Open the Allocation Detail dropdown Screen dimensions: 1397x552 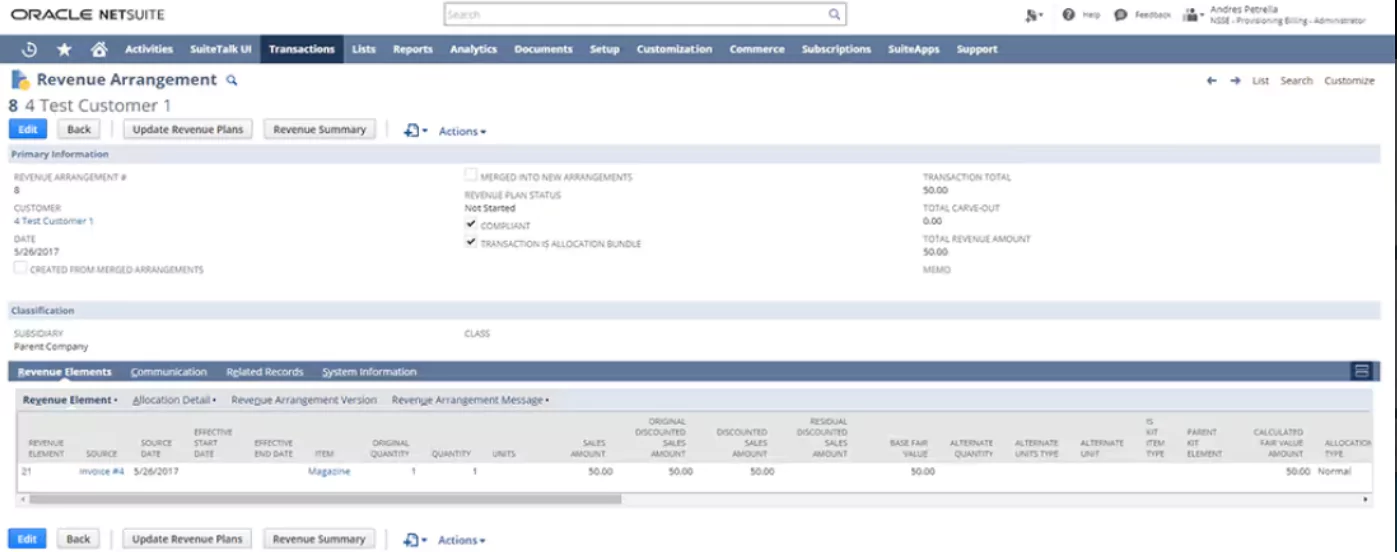click(174, 400)
